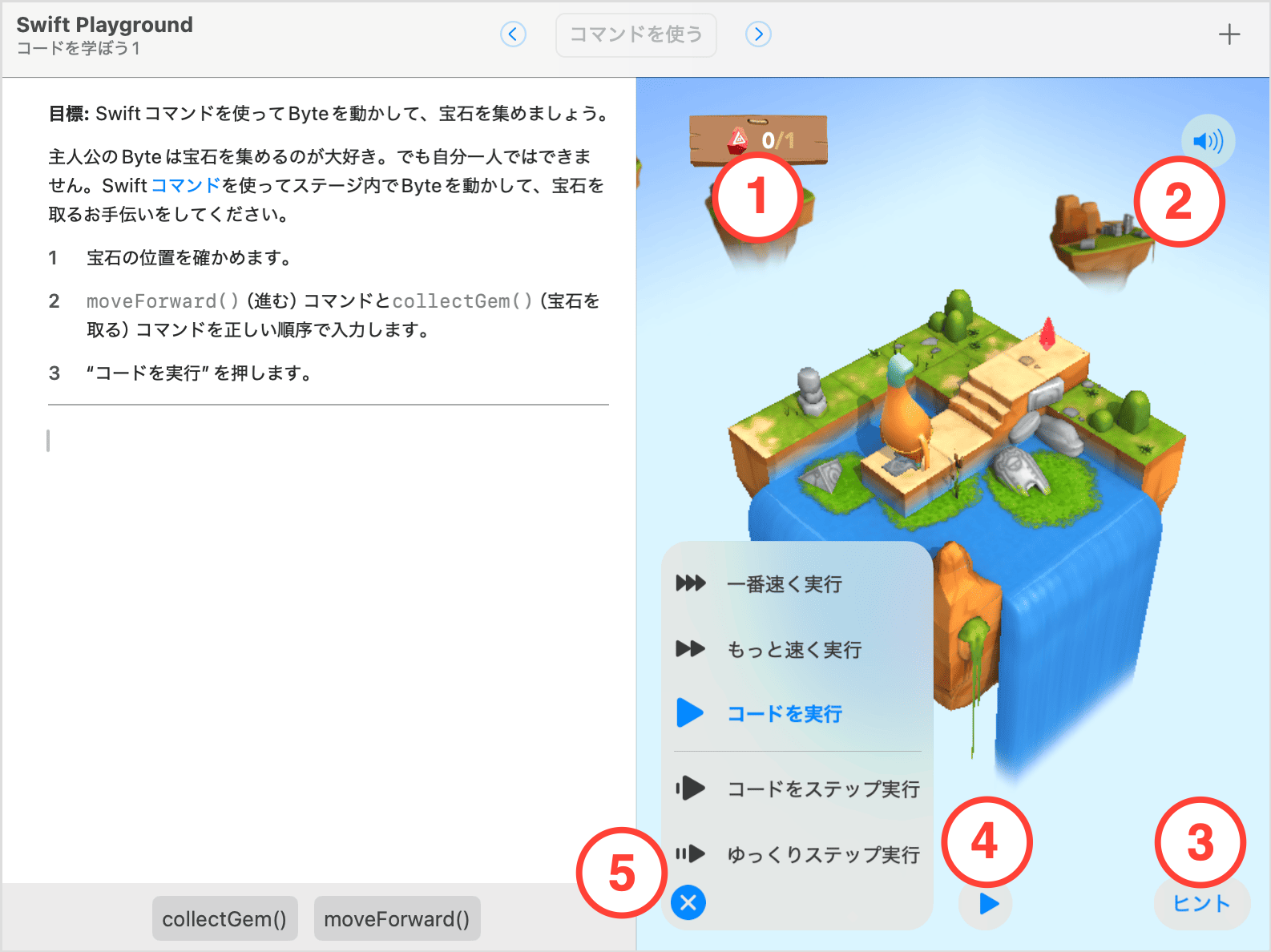Open the ヒント hint button

tap(1201, 904)
